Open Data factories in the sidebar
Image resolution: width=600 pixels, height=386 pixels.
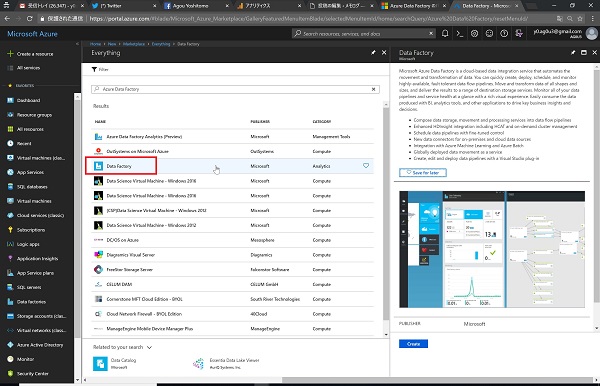click(31, 302)
